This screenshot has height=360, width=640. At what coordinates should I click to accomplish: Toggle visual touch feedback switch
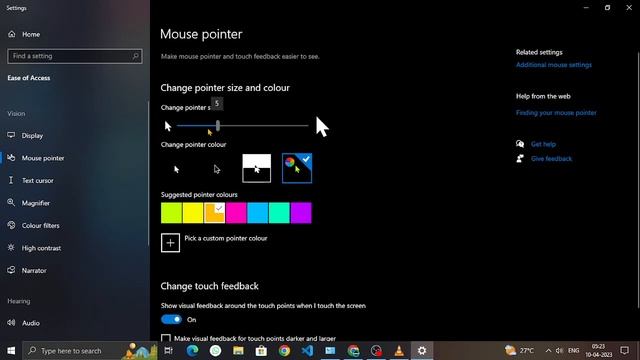click(171, 319)
